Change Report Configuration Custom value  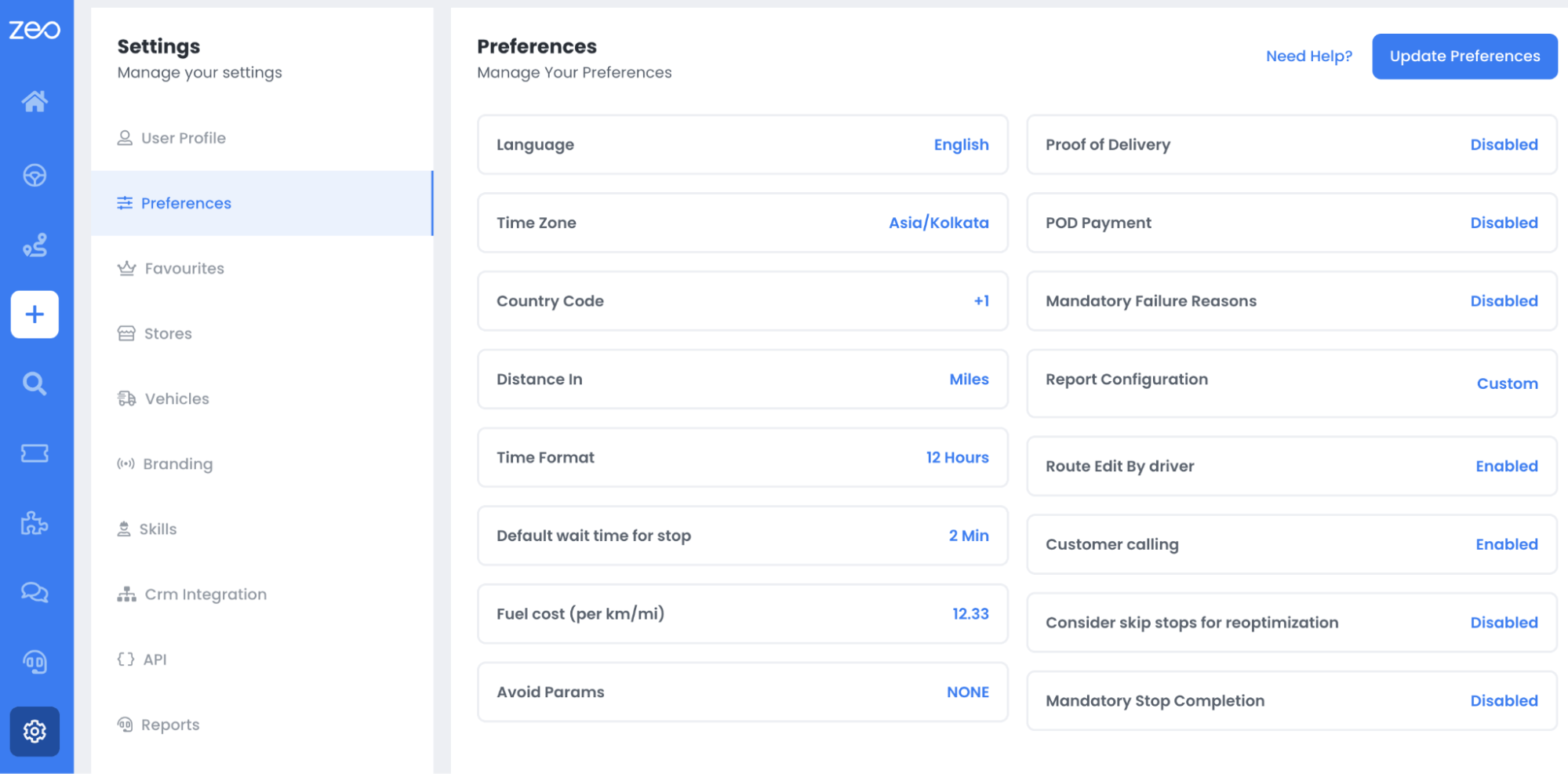click(x=1507, y=383)
